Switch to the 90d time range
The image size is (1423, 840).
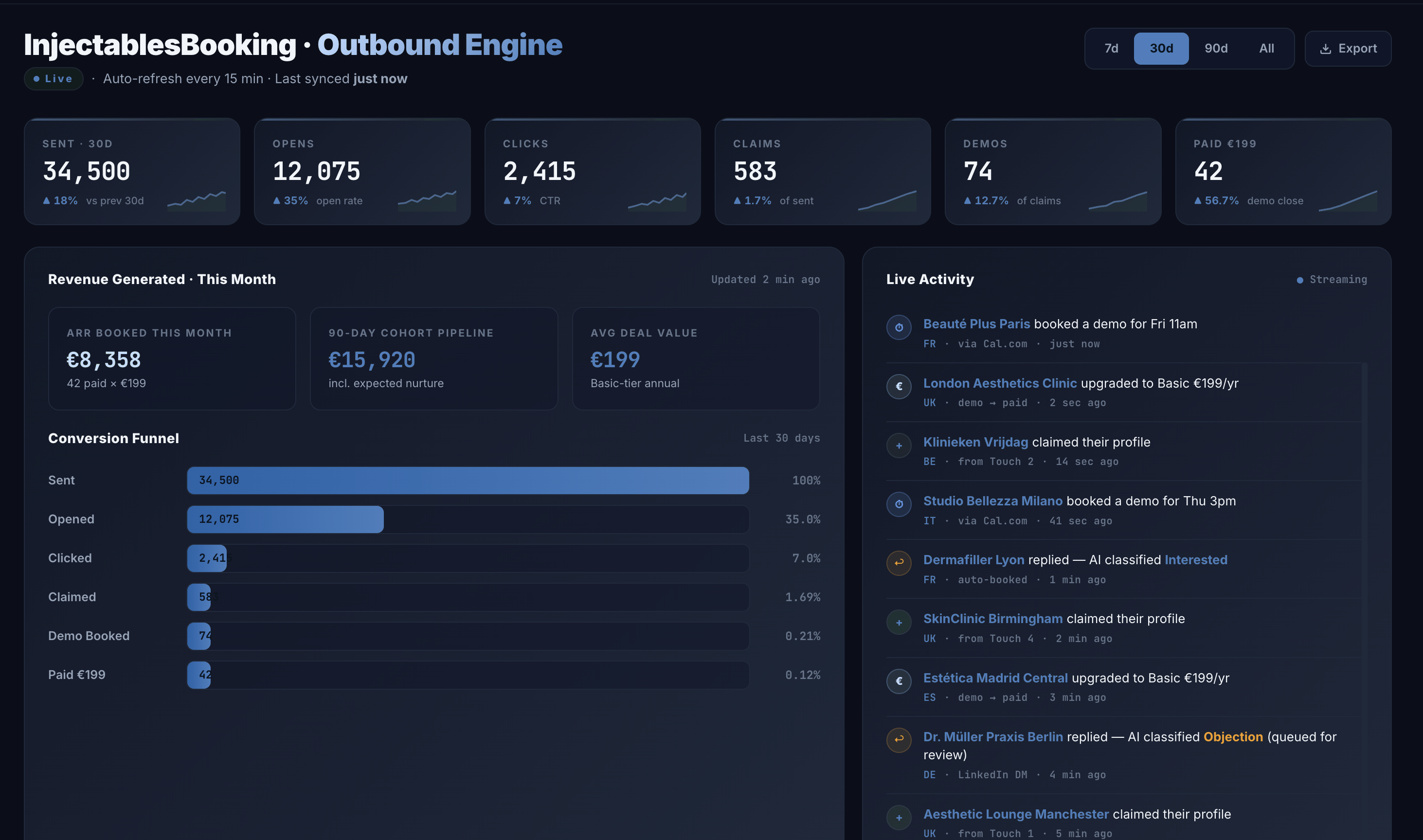[x=1216, y=49]
